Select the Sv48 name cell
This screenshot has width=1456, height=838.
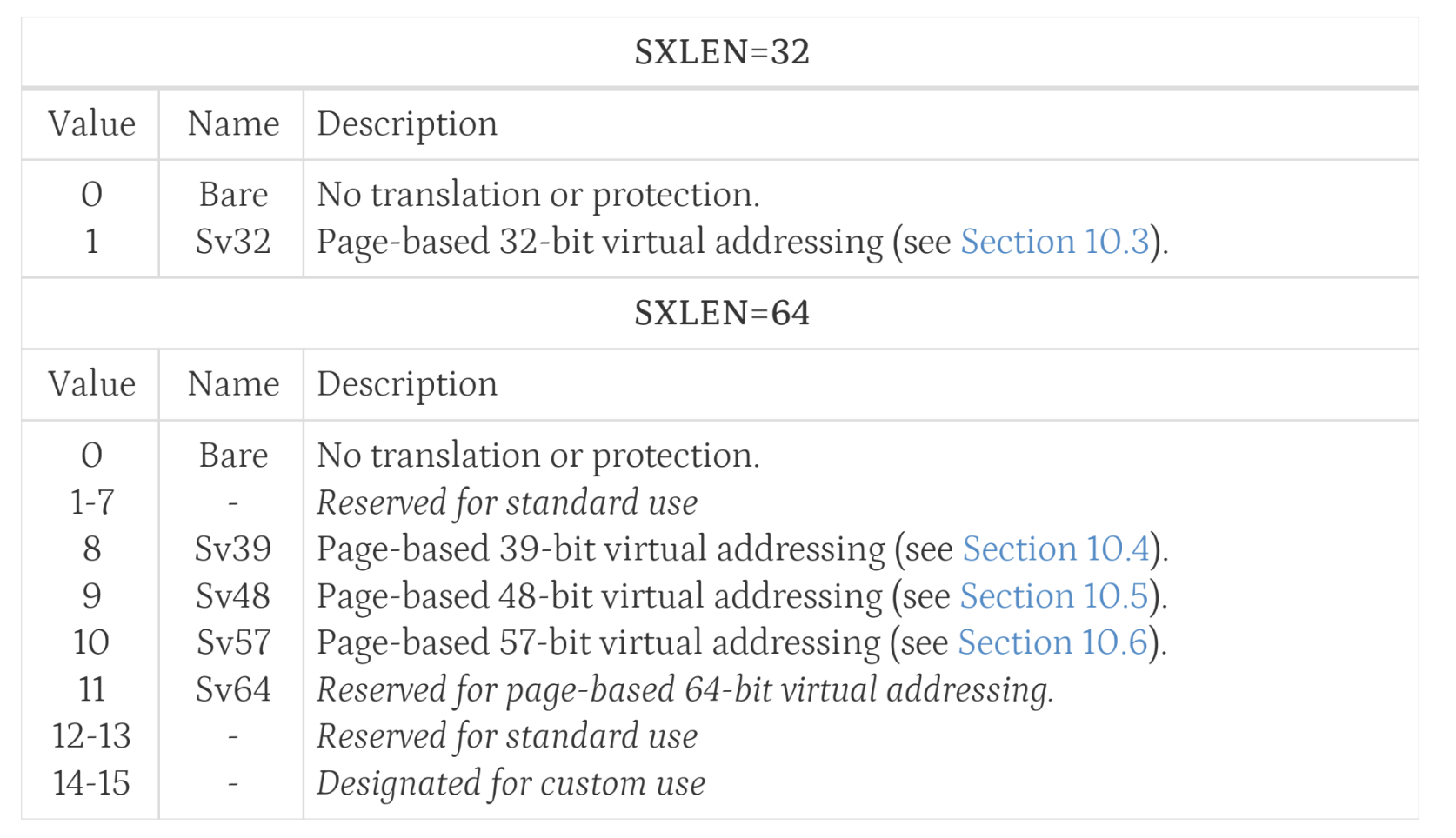tap(233, 595)
